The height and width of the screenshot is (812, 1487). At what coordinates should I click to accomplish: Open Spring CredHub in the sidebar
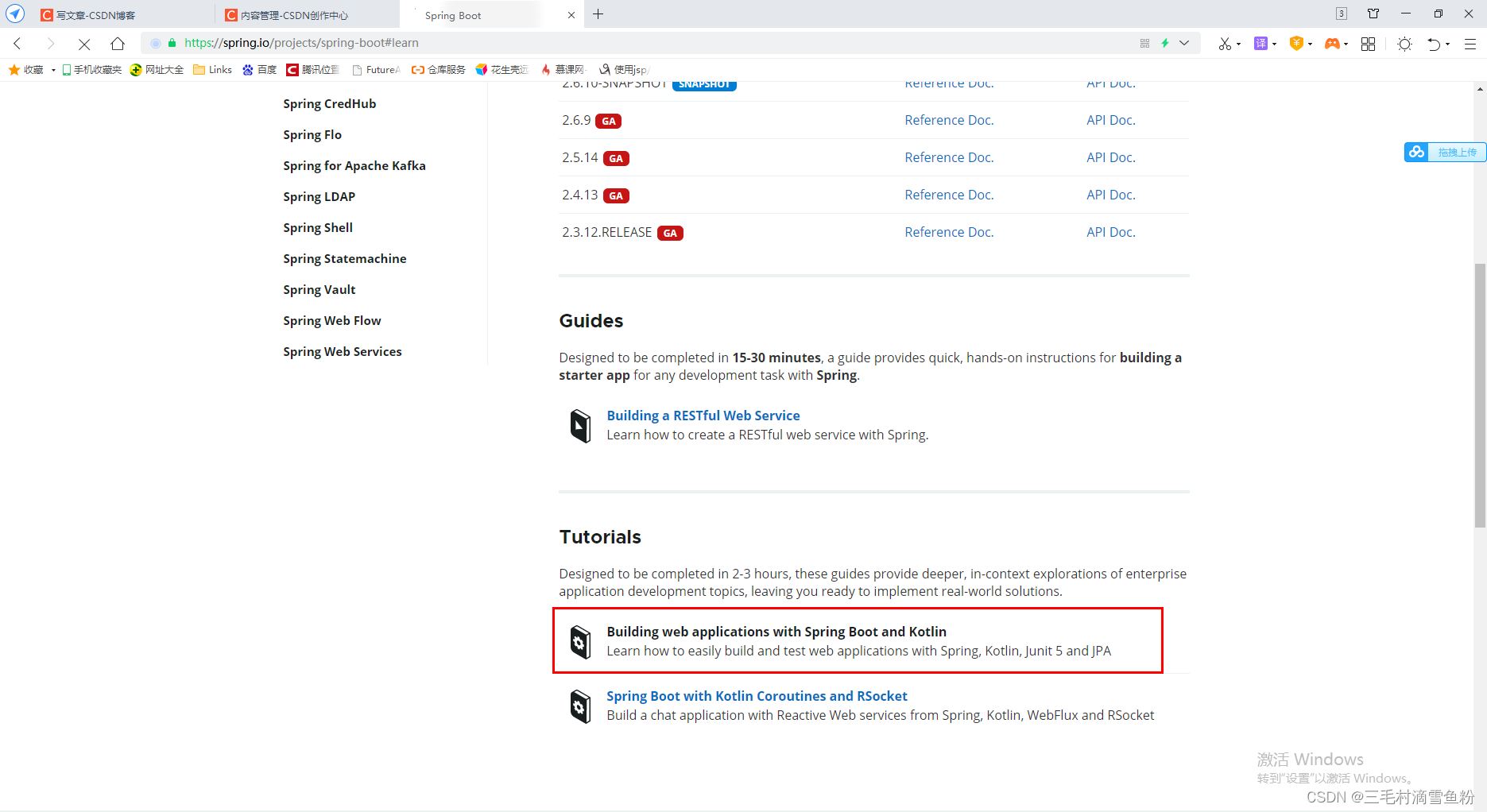coord(330,104)
